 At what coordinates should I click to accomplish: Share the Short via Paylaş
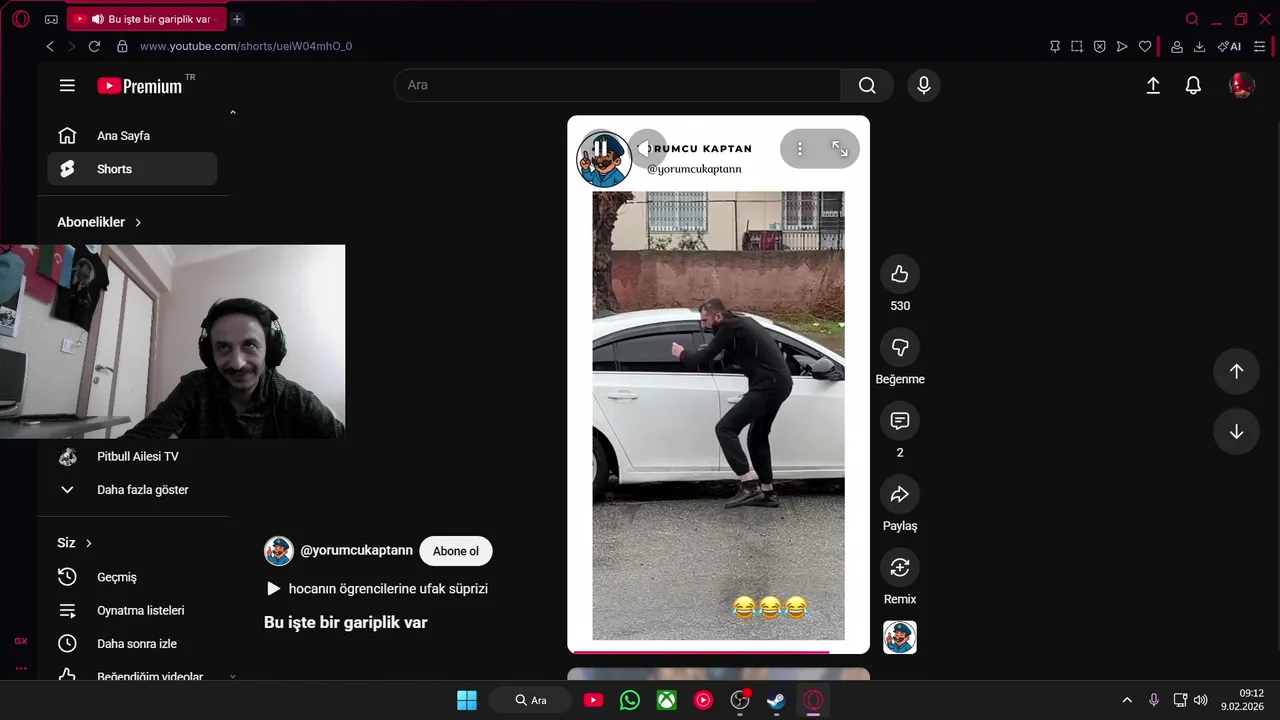(900, 494)
